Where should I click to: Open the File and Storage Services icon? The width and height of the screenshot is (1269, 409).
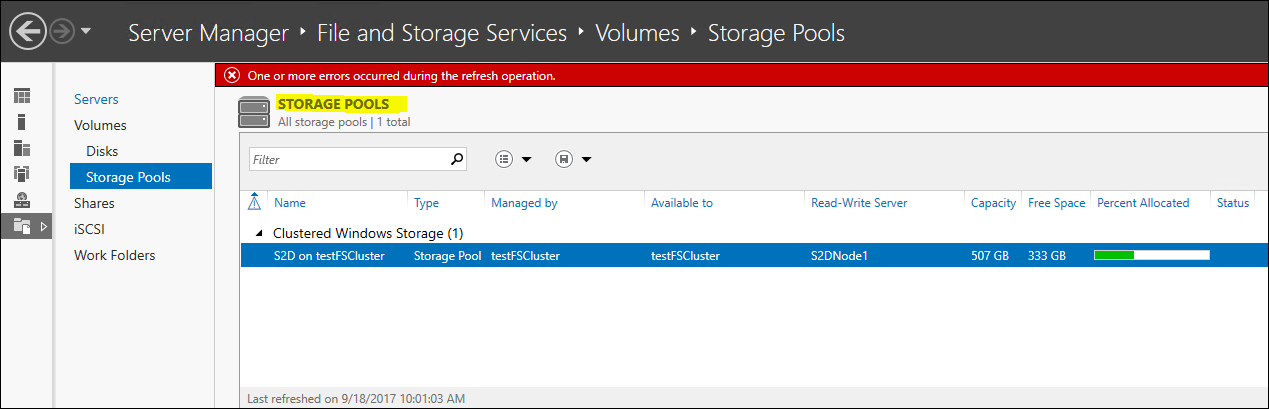[x=22, y=227]
